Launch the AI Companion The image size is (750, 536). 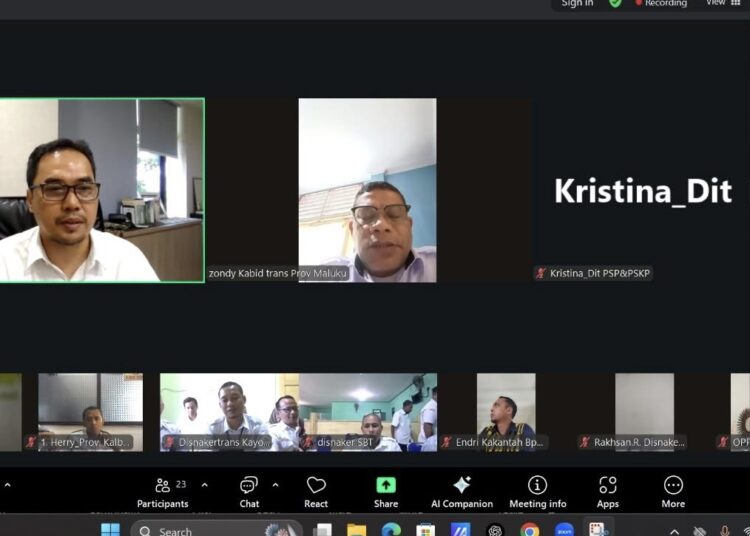click(x=461, y=490)
